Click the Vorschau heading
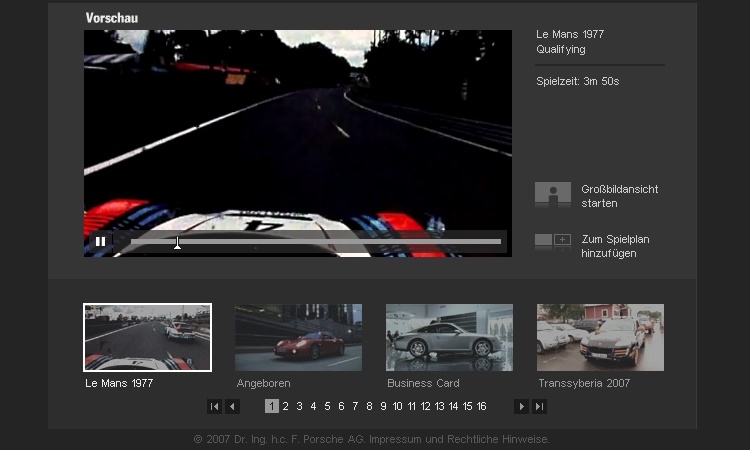The image size is (750, 450). [x=112, y=18]
